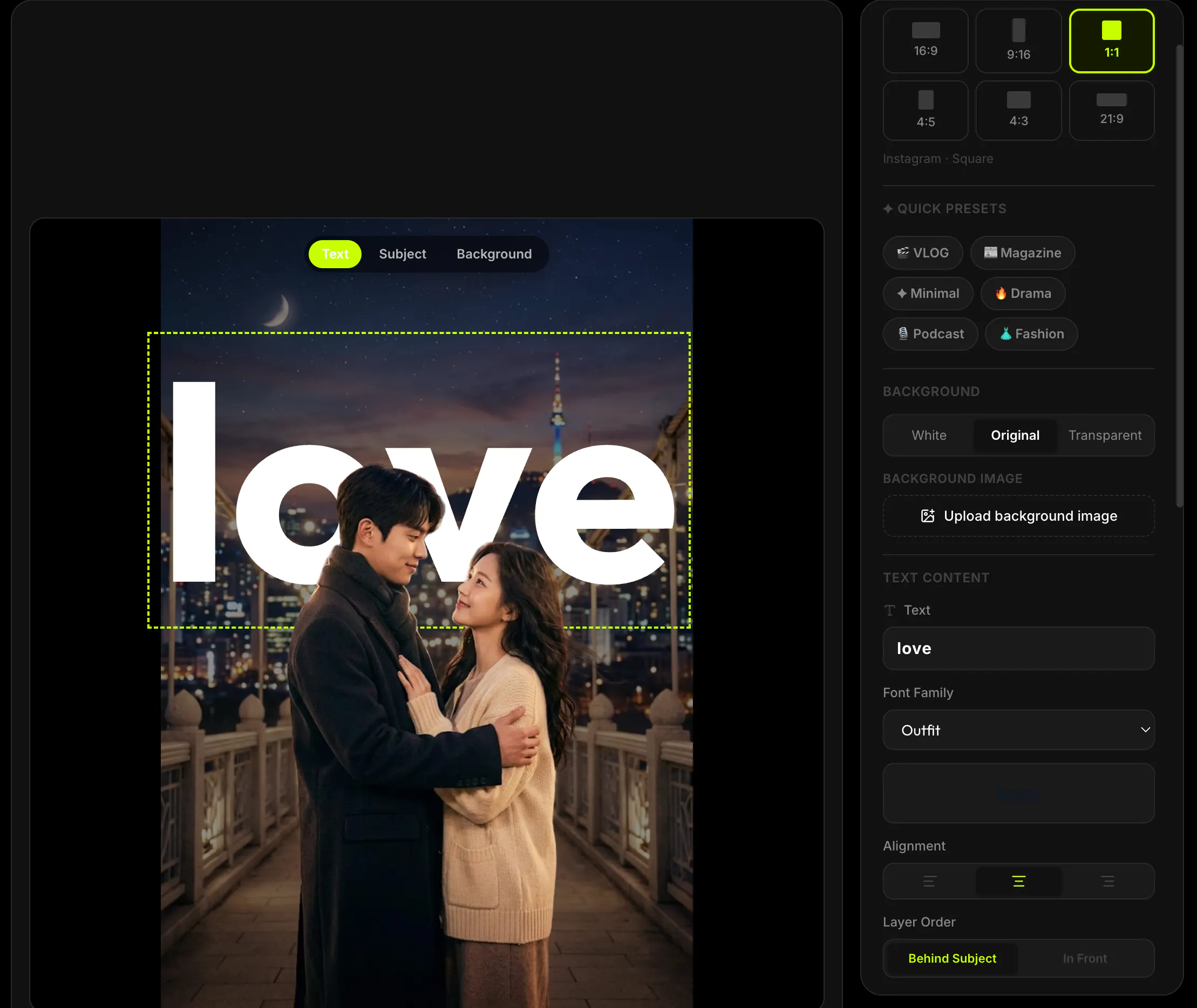Click the "Layer Order" label
1197x1008 pixels.
(x=919, y=922)
